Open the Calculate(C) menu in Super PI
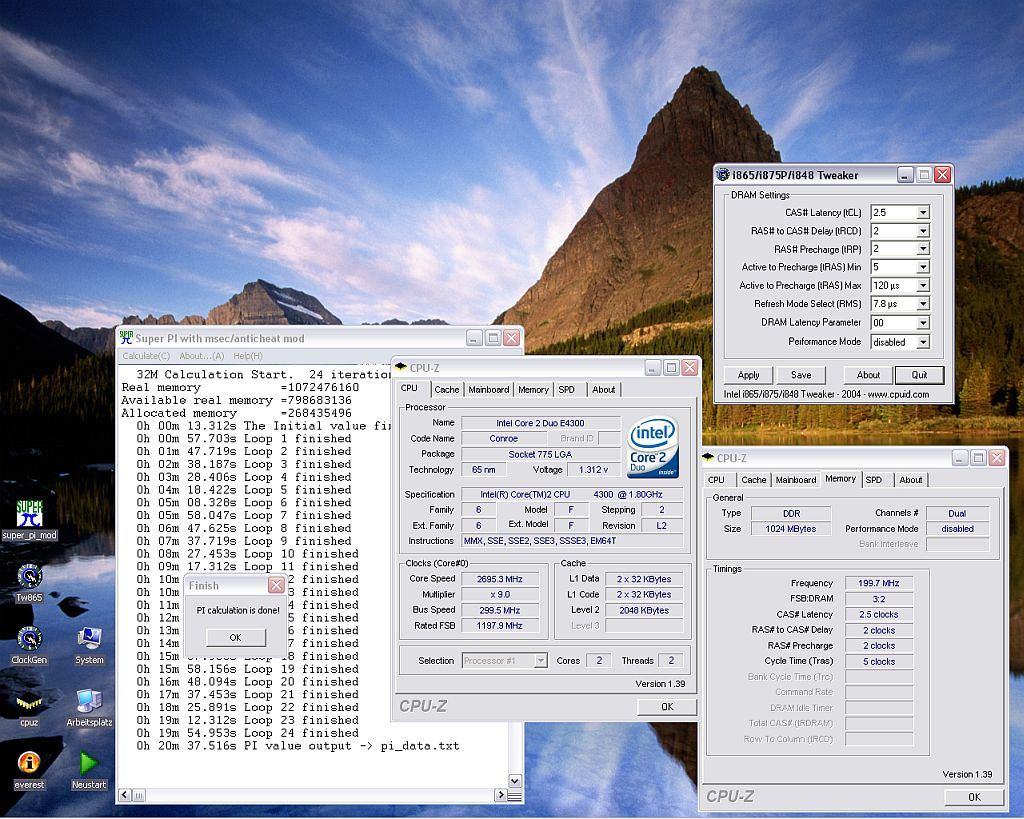The width and height of the screenshot is (1024, 819). (x=146, y=356)
